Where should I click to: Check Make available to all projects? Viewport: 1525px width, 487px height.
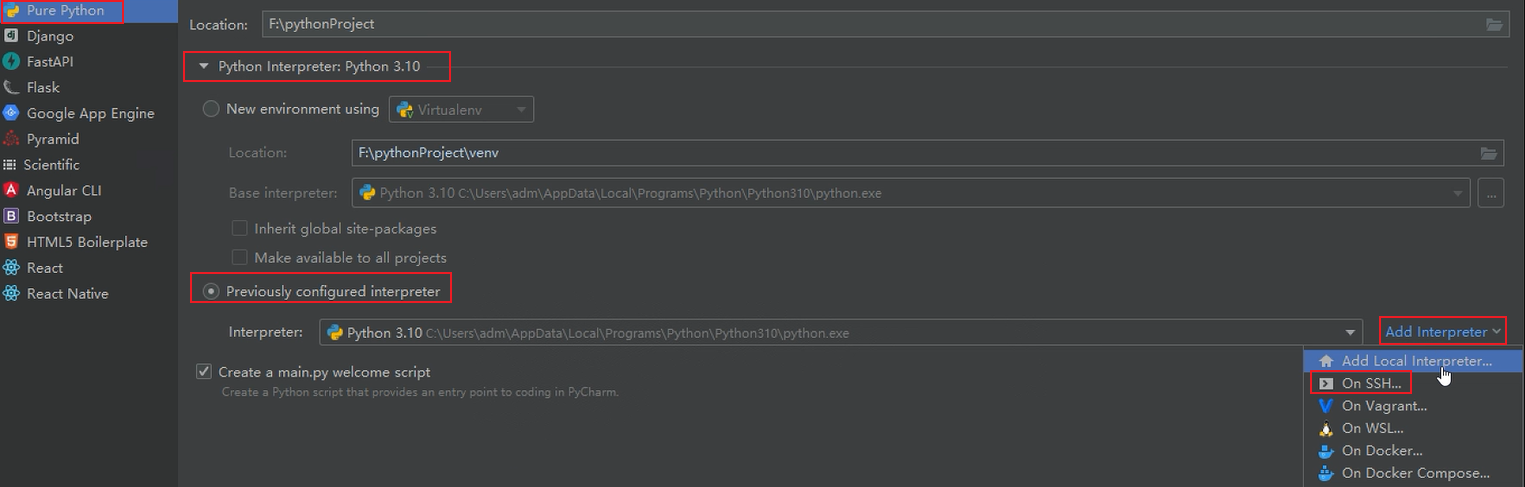(240, 257)
